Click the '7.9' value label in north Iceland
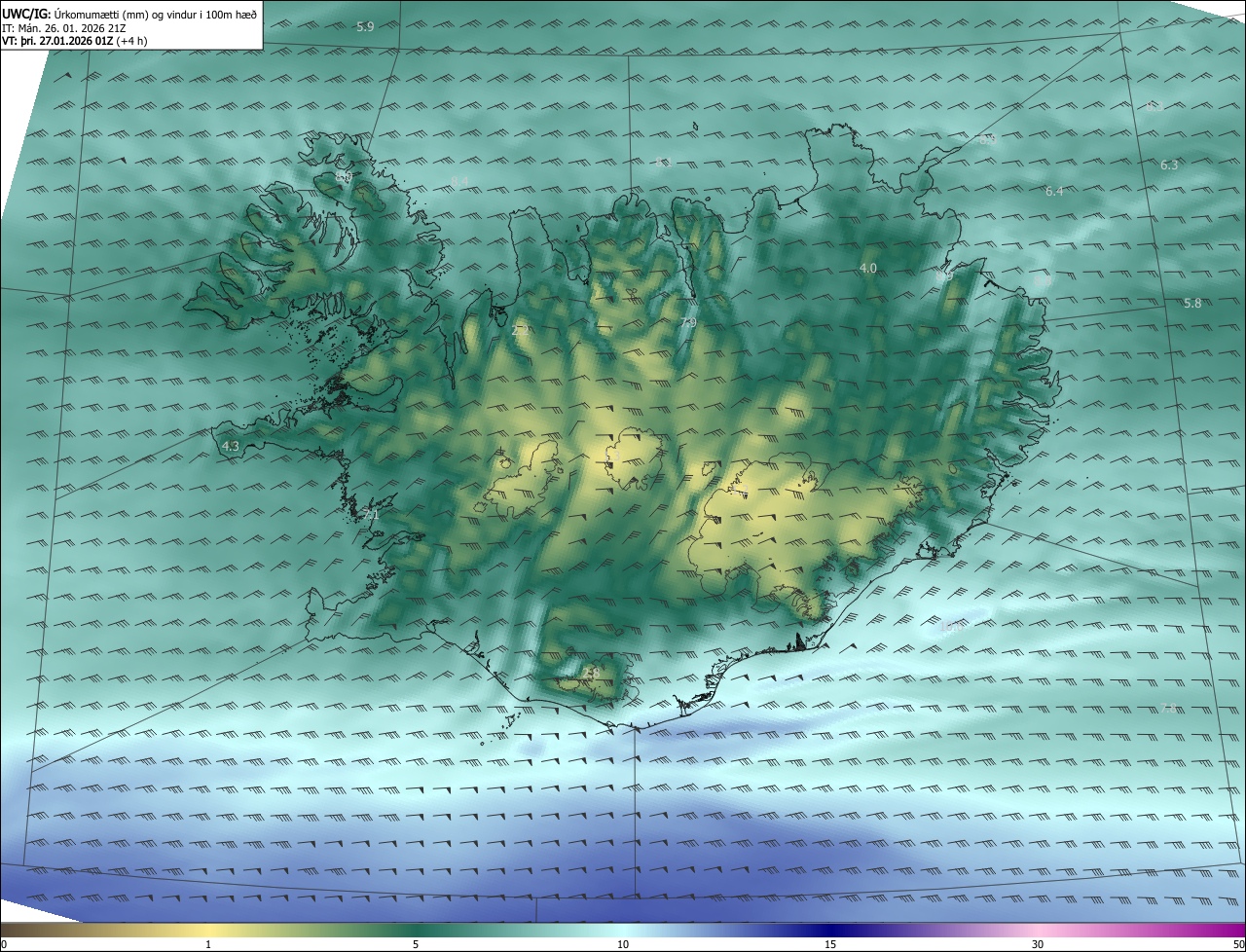 (688, 322)
